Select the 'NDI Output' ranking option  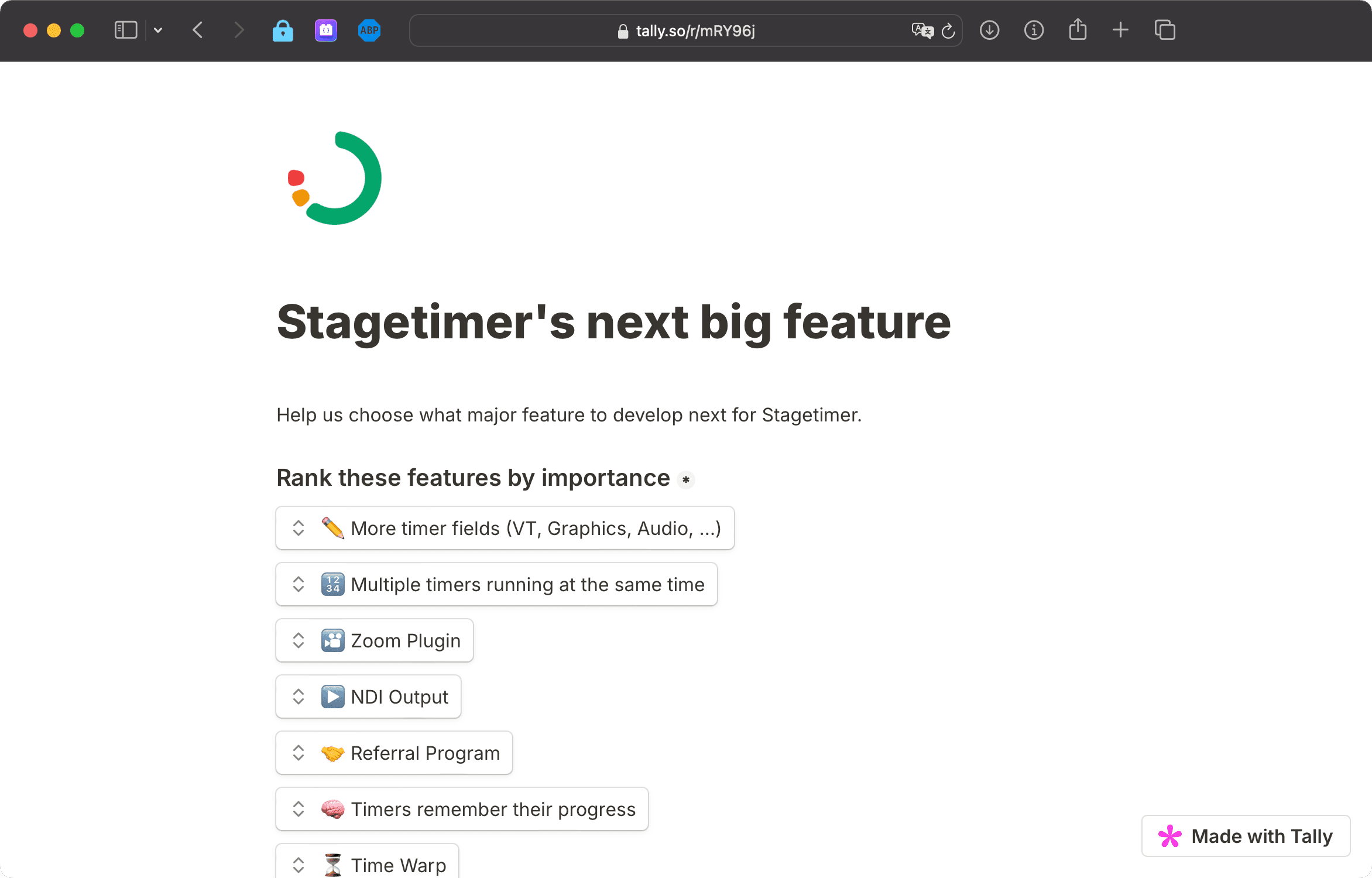click(x=368, y=697)
